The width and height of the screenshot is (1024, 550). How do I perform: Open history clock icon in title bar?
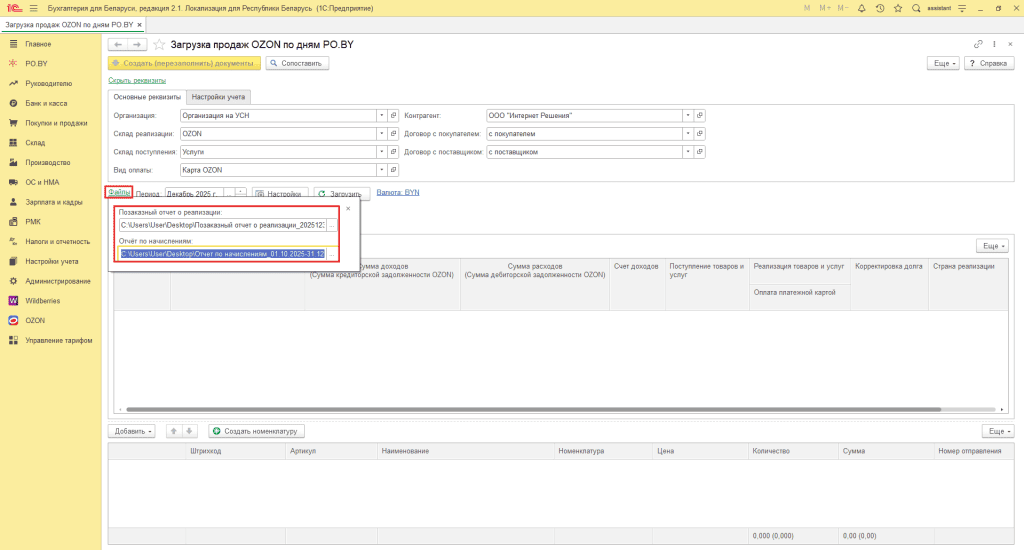coord(880,8)
